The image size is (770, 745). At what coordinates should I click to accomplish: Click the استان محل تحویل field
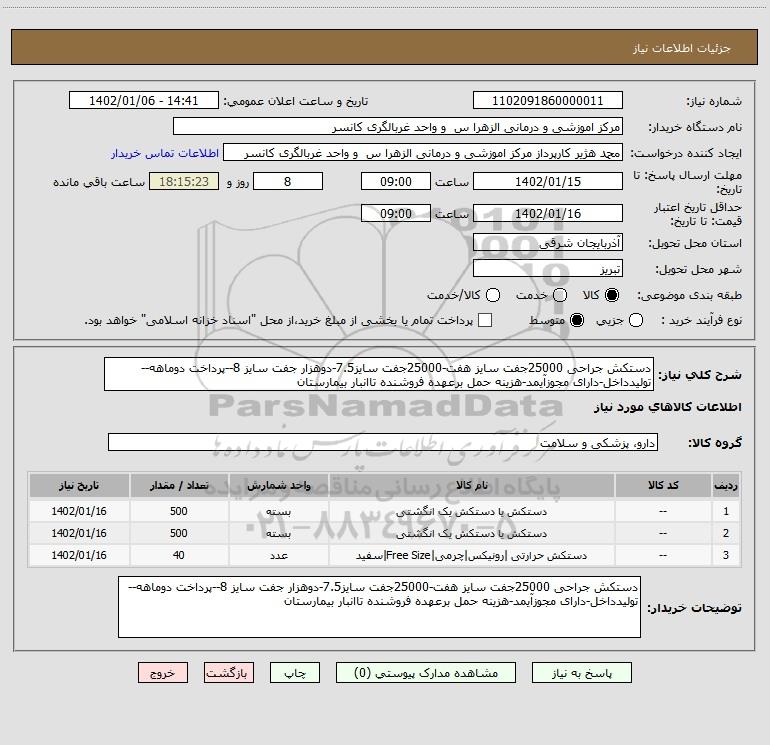[548, 242]
